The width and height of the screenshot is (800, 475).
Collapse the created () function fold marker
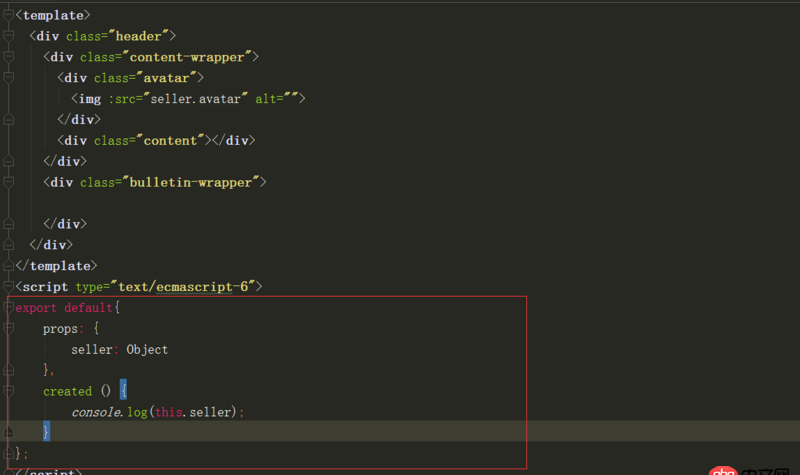point(8,391)
